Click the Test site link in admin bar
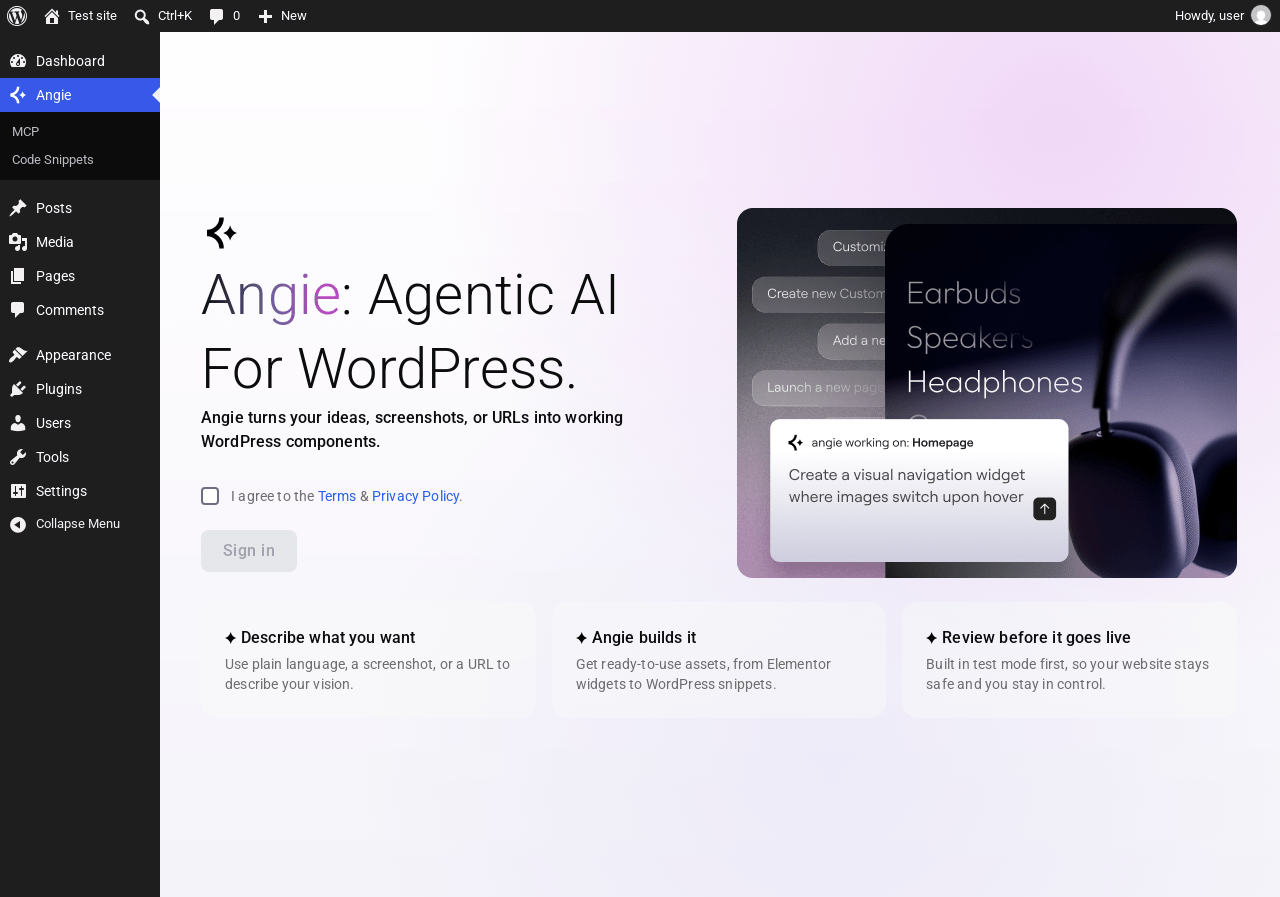1280x897 pixels. [x=80, y=16]
